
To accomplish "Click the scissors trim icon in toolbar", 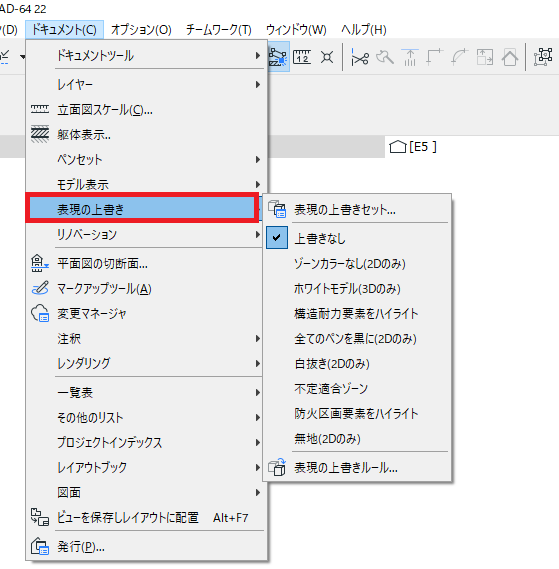I will tap(360, 58).
